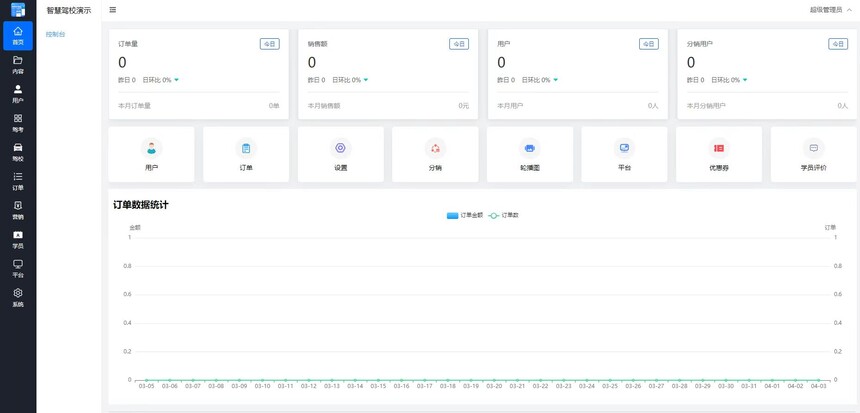The image size is (860, 413).
Task: Open the 学员评价 (Student Reviews) shortcut icon
Action: 813,148
